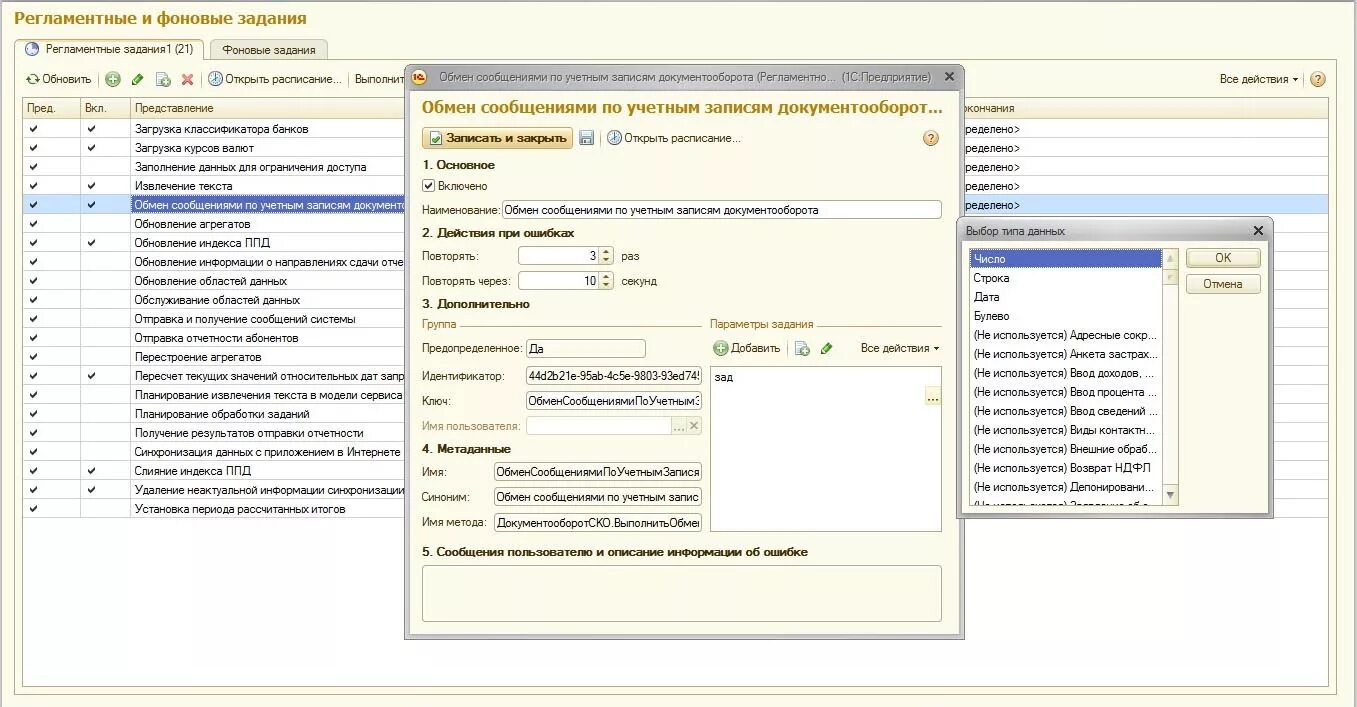Click copy parameter icon in Параметры задания toolbar
The image size is (1357, 707).
[802, 348]
